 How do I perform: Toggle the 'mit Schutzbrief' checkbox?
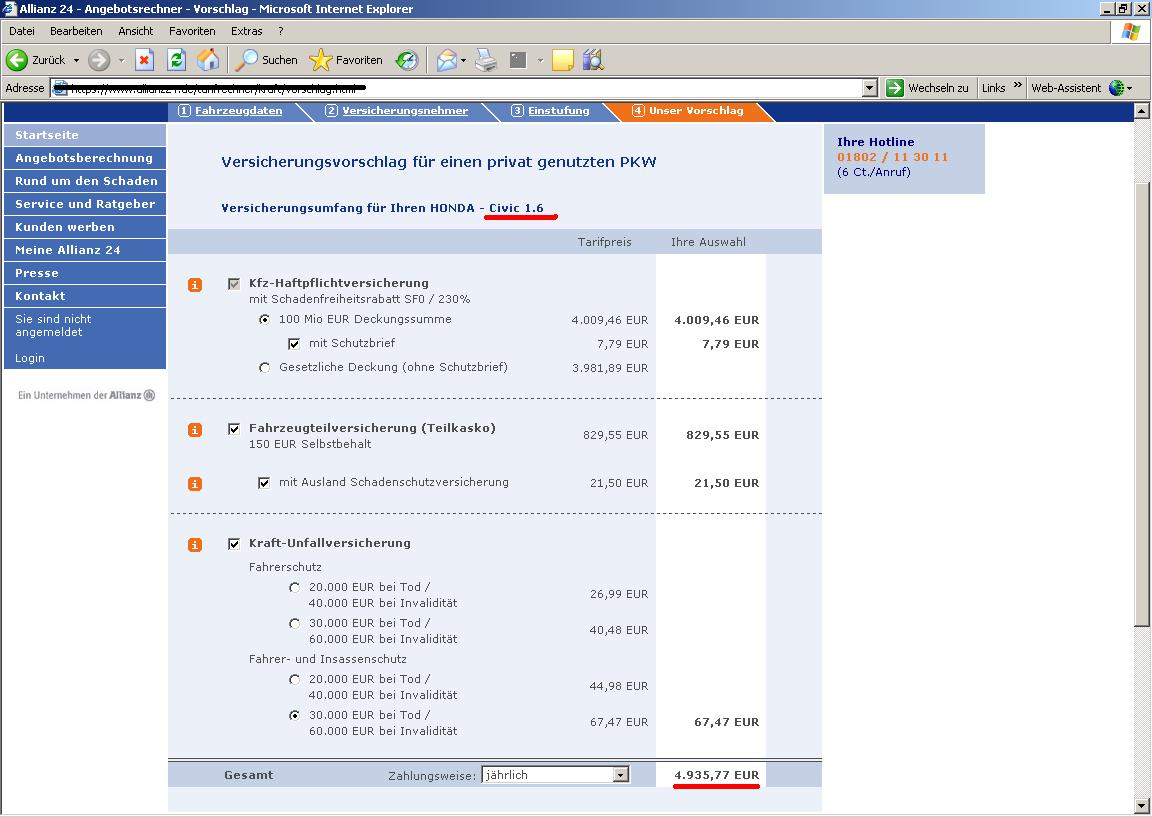294,344
